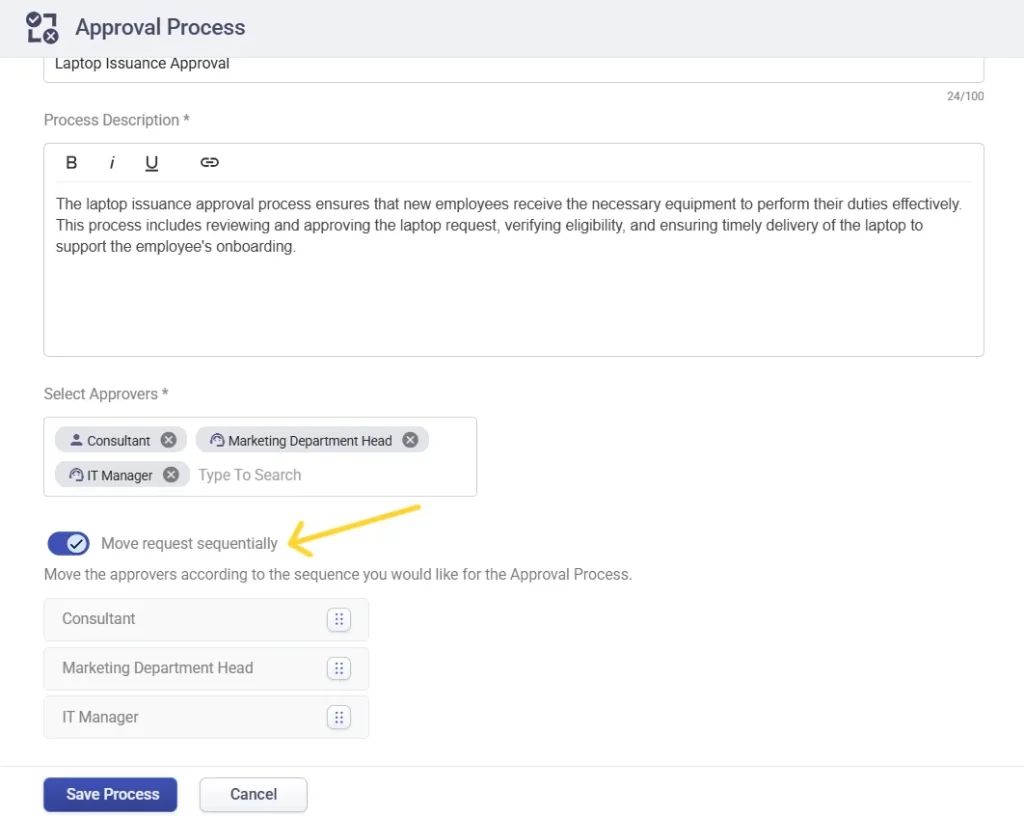Toggle underline formatting in description editor
Image resolution: width=1024 pixels, height=816 pixels.
coord(152,163)
